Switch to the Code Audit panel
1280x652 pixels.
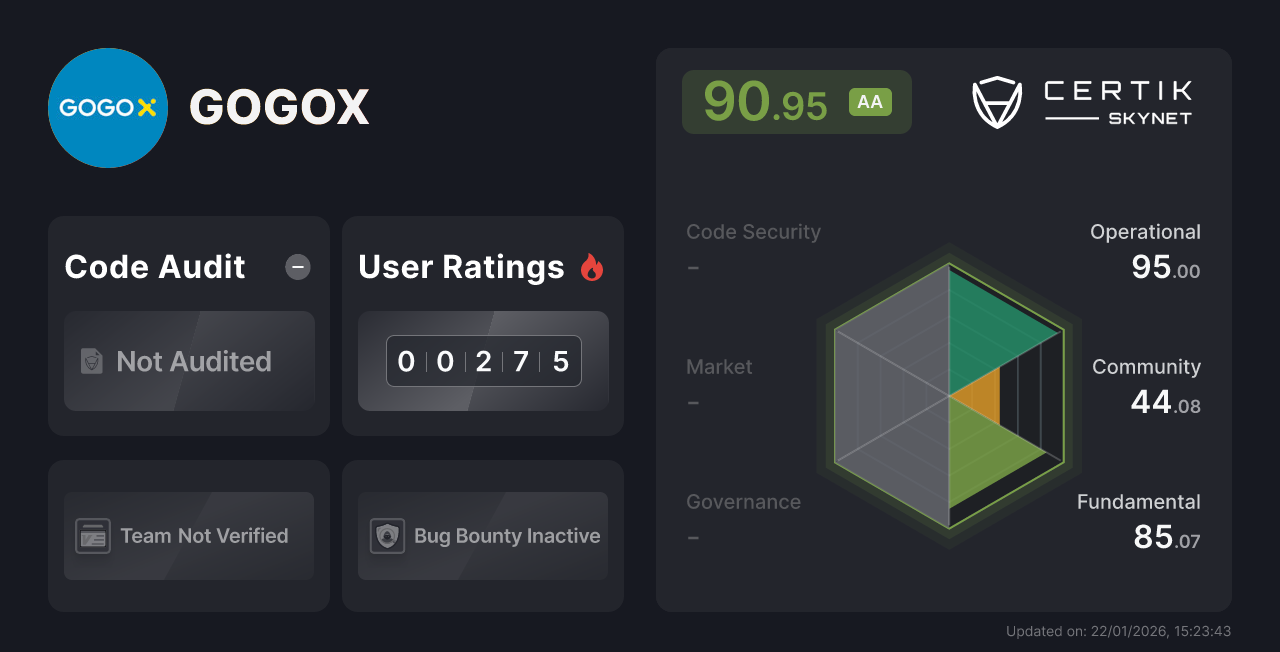154,266
